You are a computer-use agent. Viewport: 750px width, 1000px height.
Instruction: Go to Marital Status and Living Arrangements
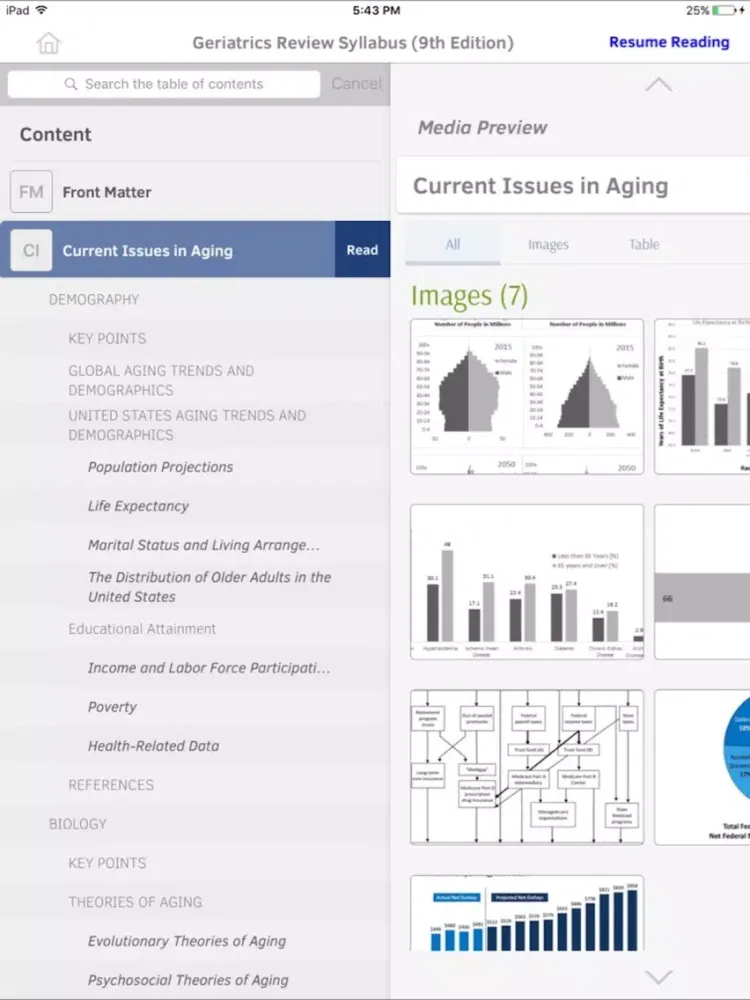[203, 545]
